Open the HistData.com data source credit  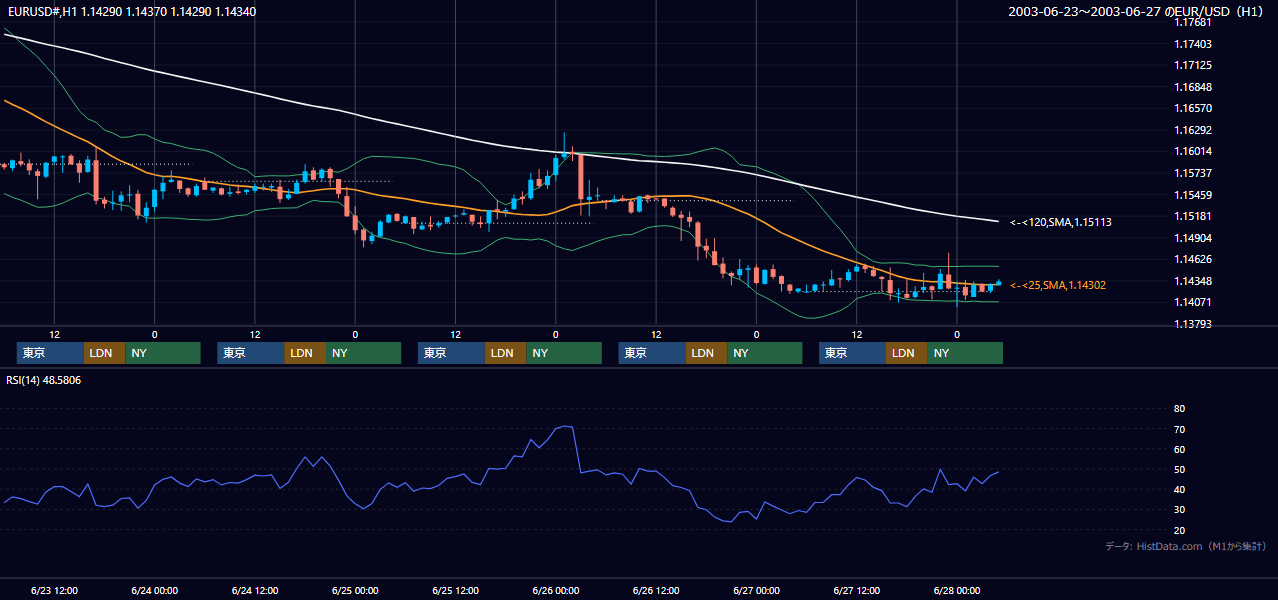1186,546
